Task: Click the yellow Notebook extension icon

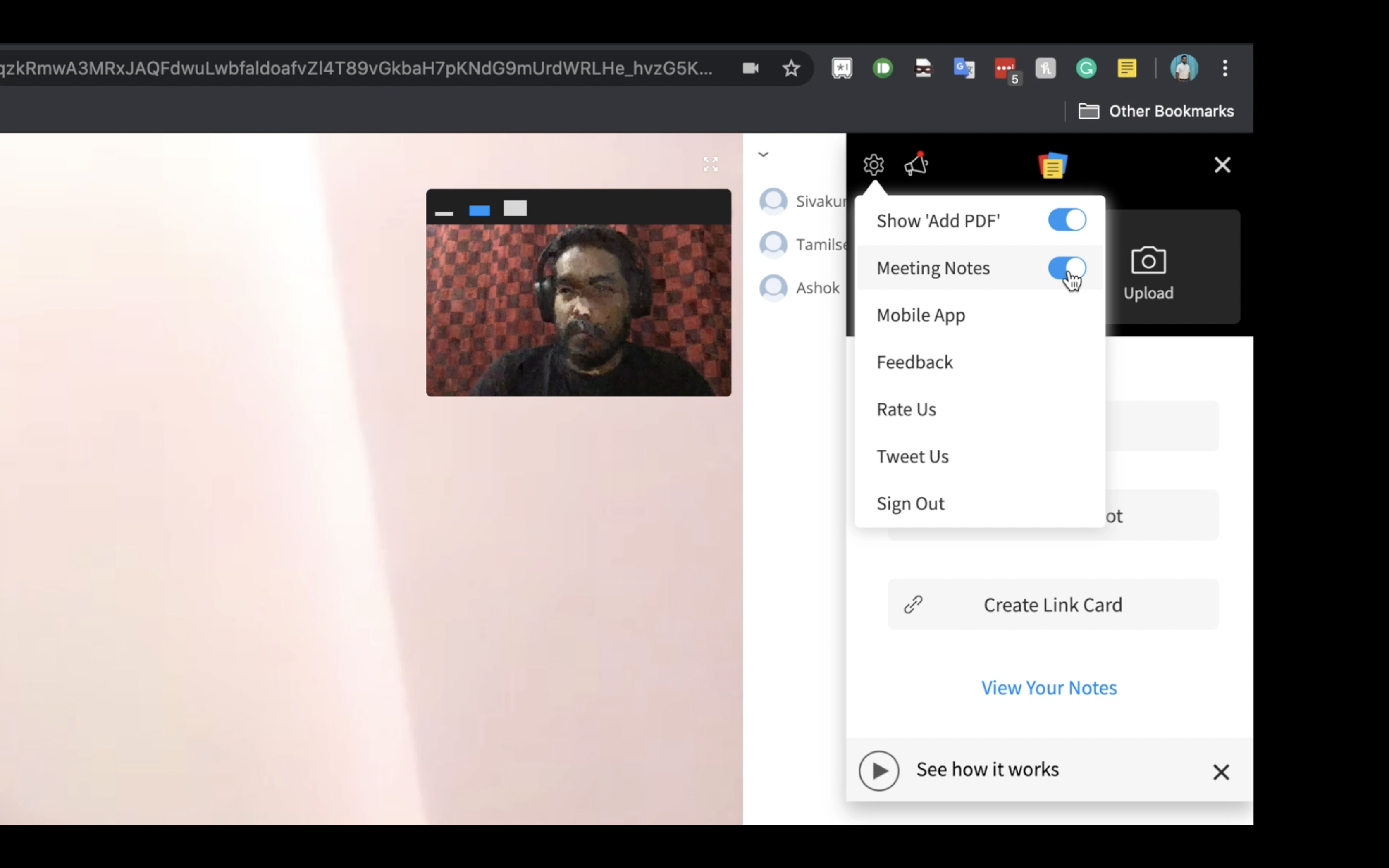Action: [x=1126, y=69]
